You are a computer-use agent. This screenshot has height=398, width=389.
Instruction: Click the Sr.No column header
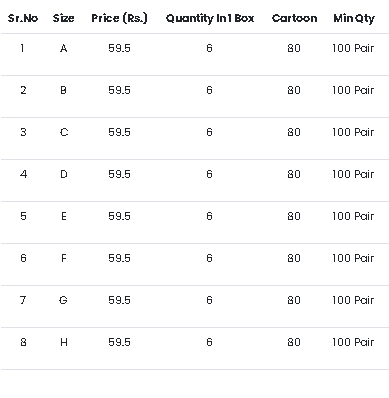[23, 18]
